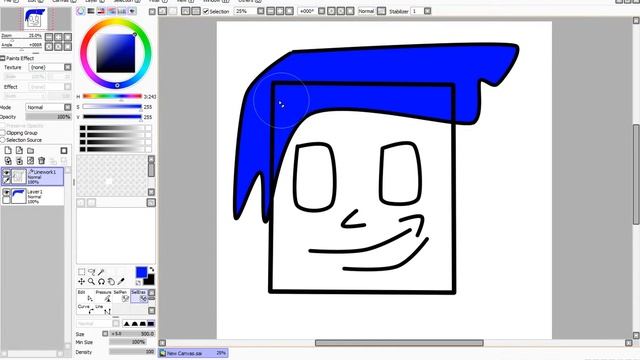Choose the Line linework tool
The height and width of the screenshot is (360, 640).
click(104, 309)
